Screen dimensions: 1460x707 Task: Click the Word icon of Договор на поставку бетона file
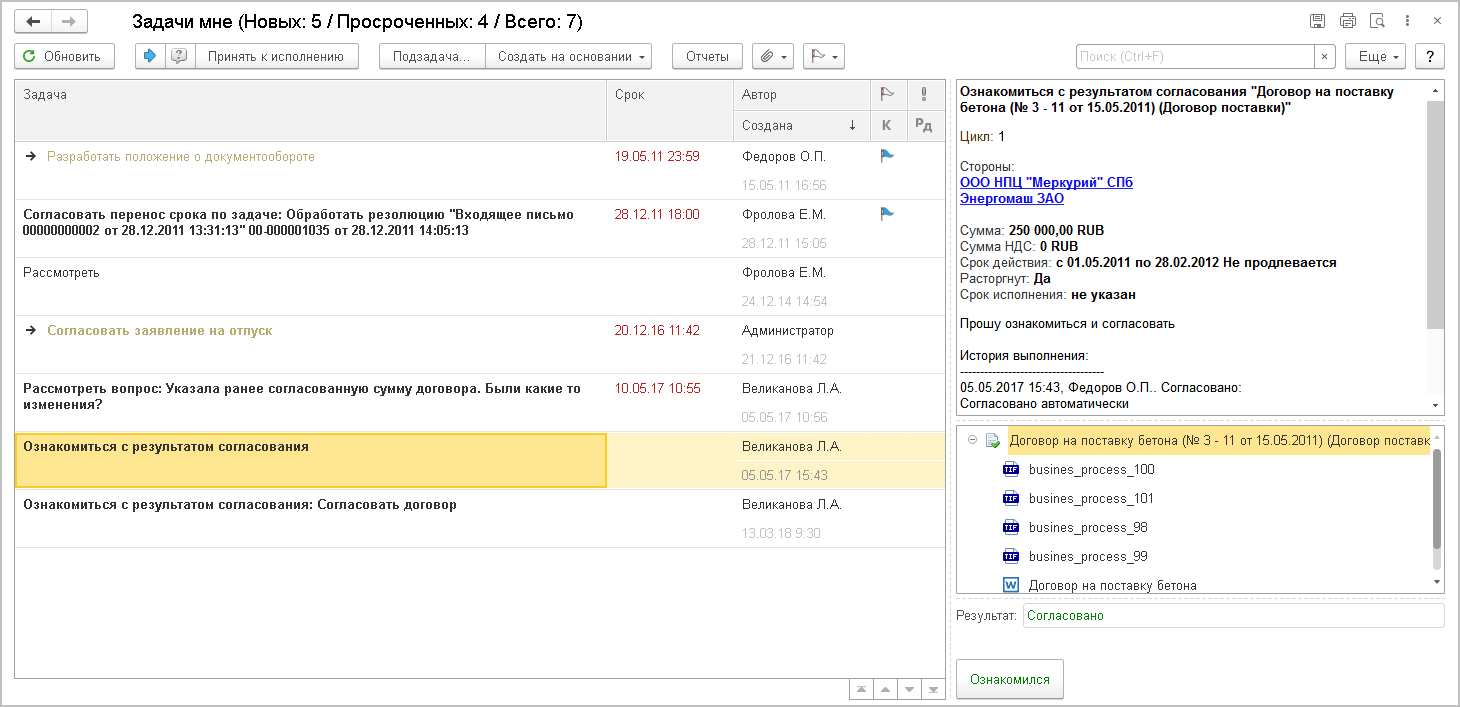point(1010,585)
